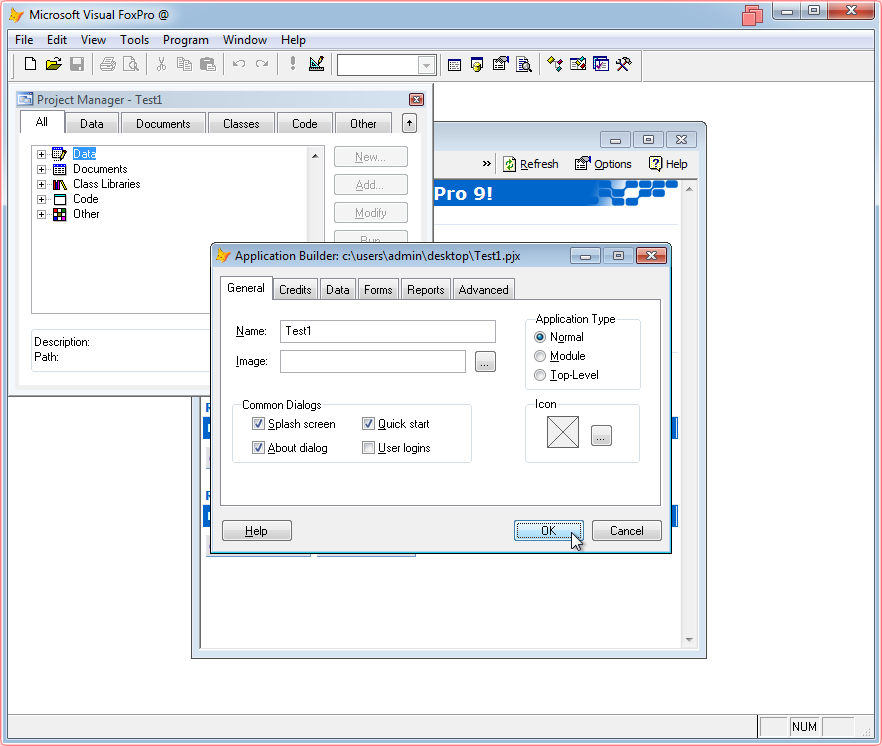Open the Forms tab in Application Builder
This screenshot has height=746, width=882.
(x=378, y=290)
